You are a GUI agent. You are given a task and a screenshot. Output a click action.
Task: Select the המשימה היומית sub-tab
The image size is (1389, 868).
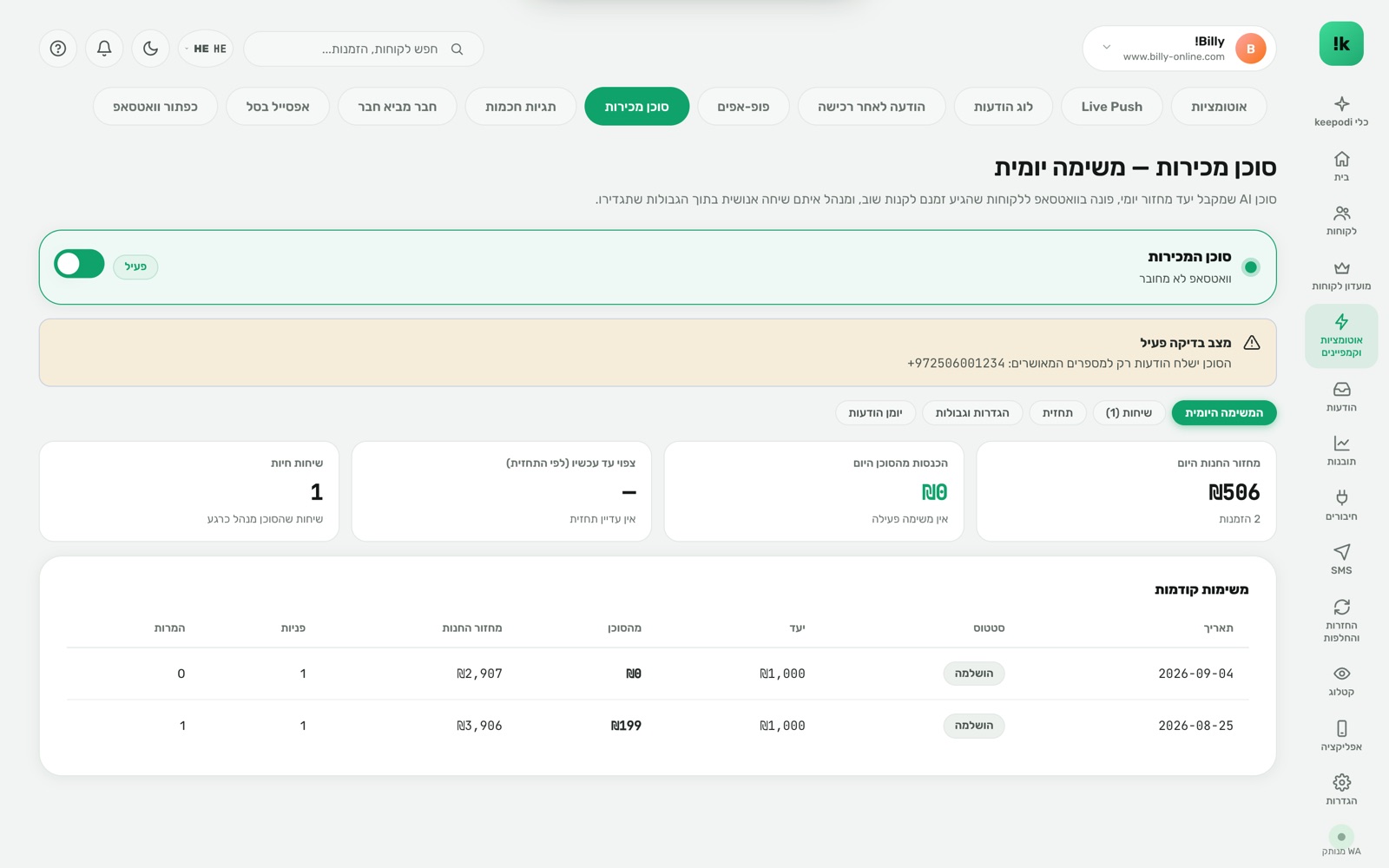click(1223, 413)
